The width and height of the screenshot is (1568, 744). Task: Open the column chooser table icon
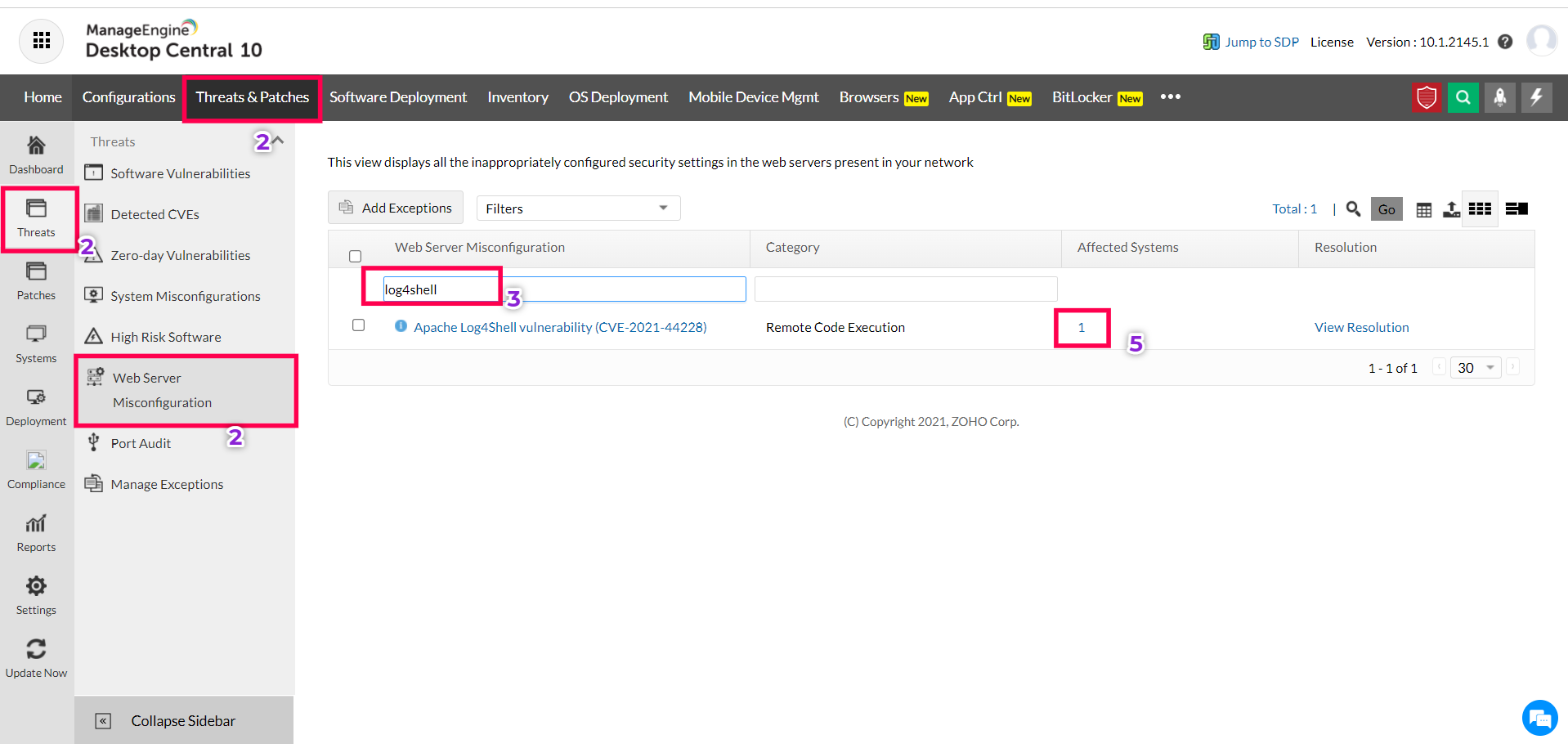click(x=1423, y=210)
